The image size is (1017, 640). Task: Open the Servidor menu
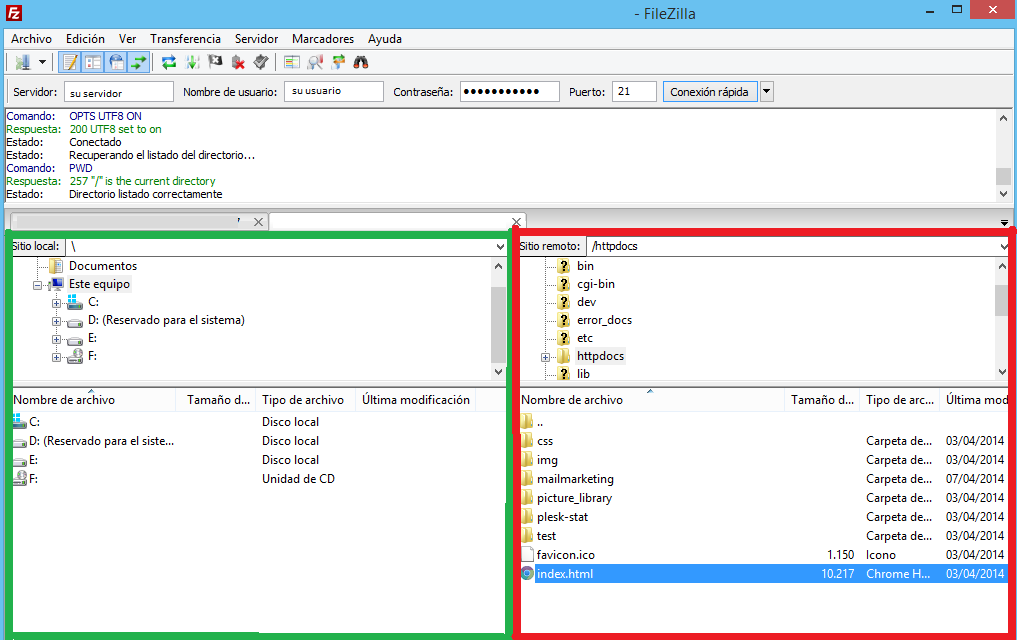(x=256, y=39)
